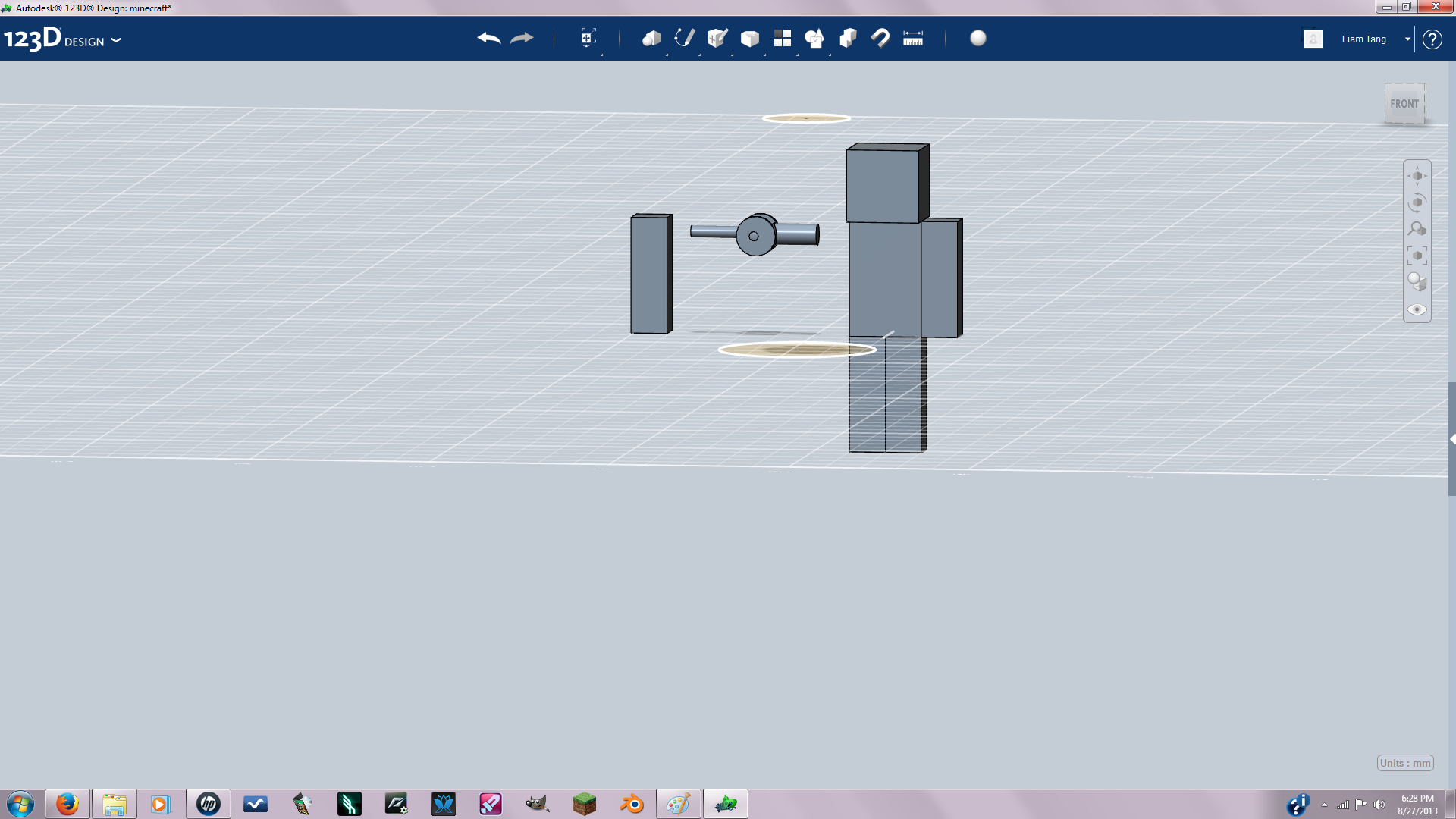This screenshot has width=1456, height=819.
Task: Open the Construct tool
Action: point(717,38)
